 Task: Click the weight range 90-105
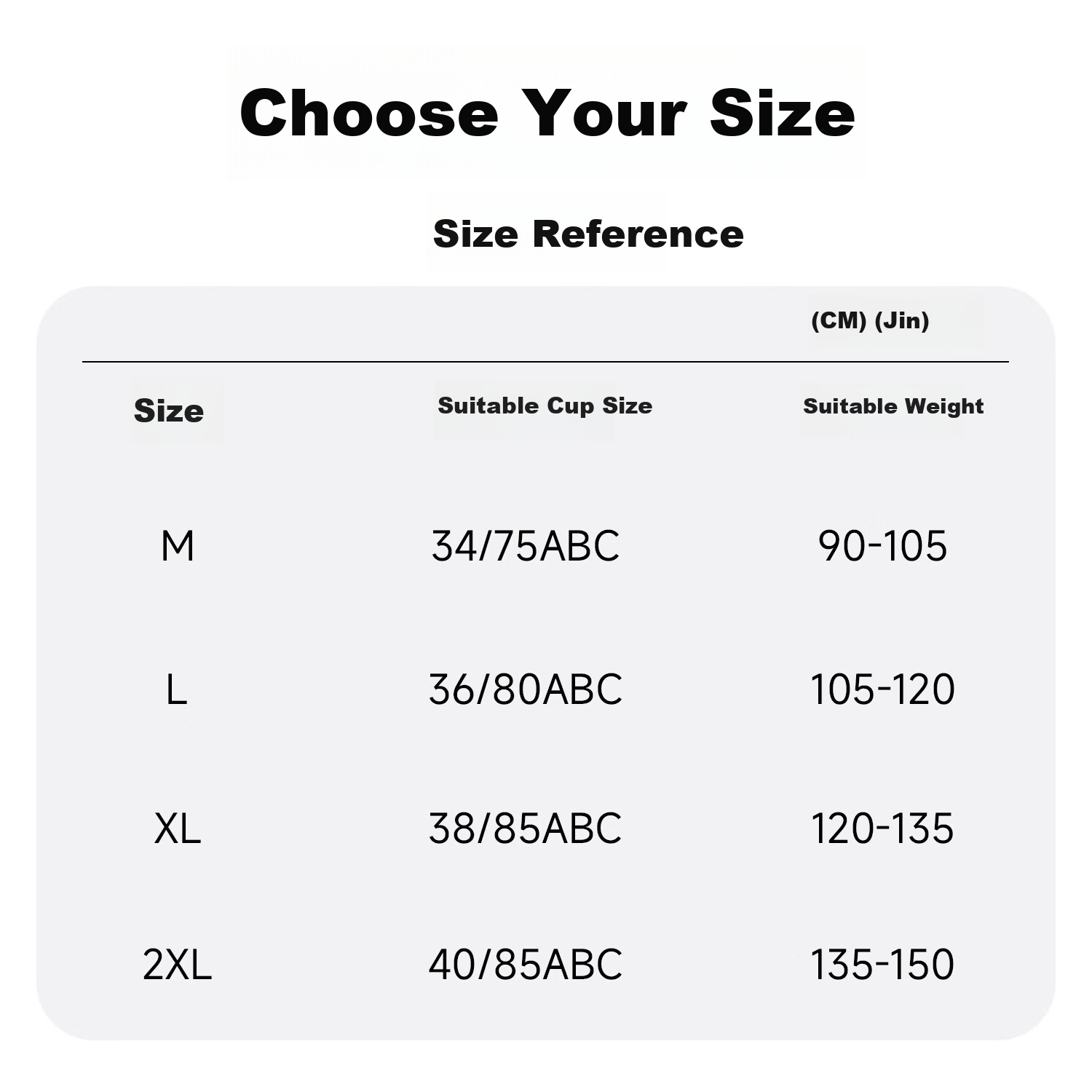tap(882, 546)
